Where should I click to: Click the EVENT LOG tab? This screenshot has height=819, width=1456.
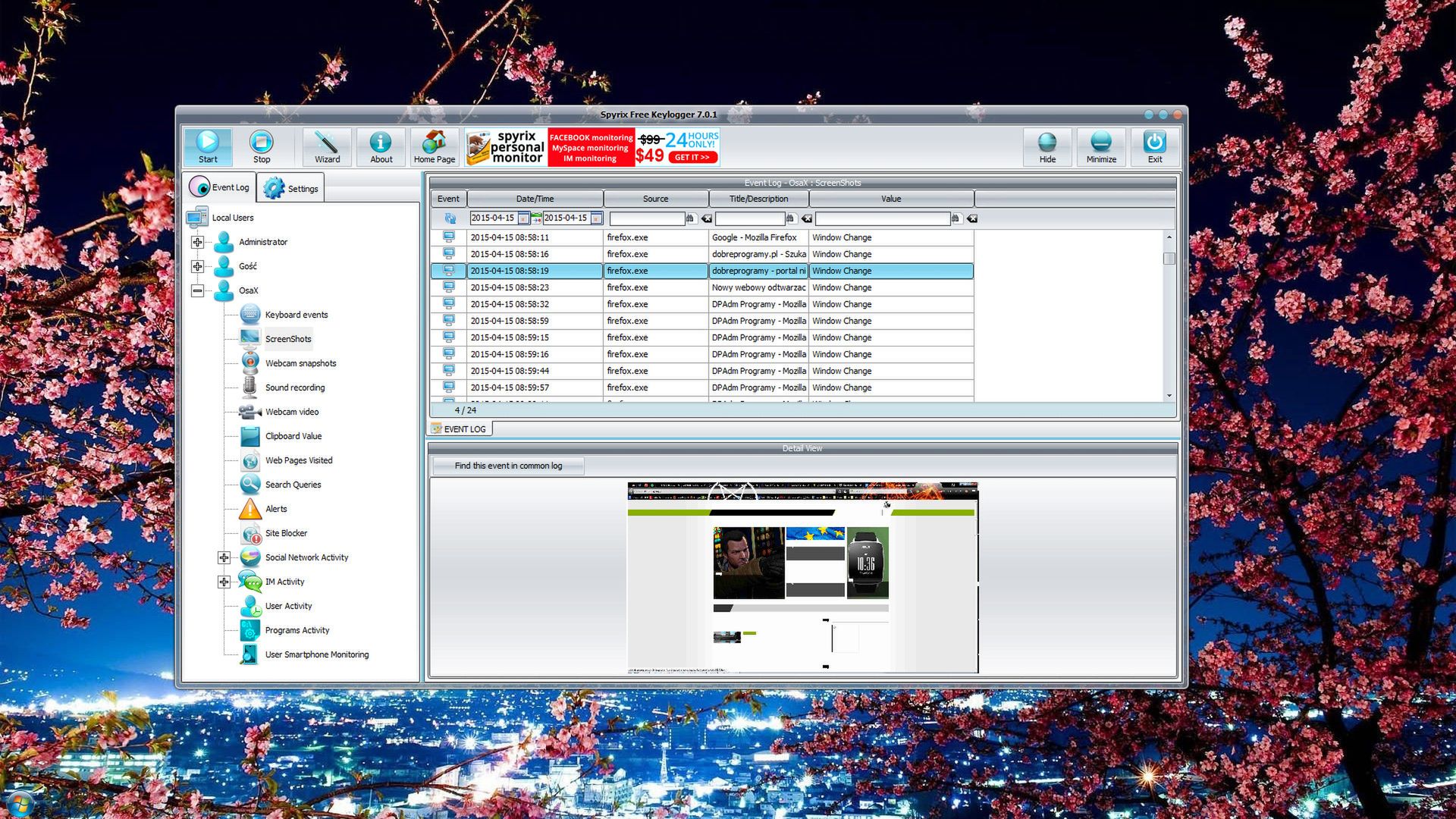coord(461,428)
